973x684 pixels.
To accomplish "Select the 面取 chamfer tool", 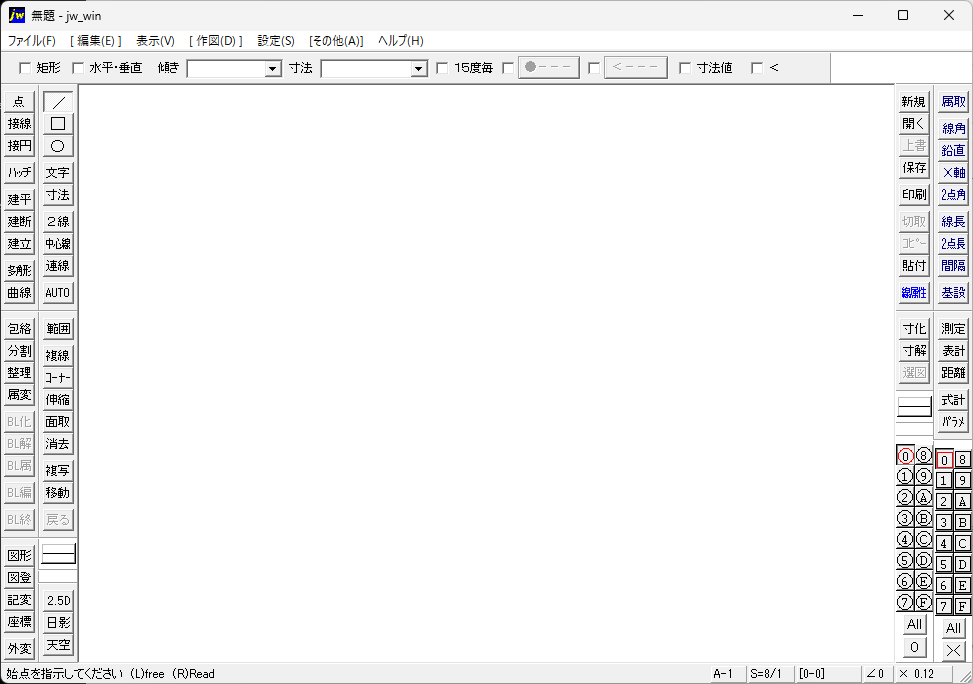I will pyautogui.click(x=58, y=421).
